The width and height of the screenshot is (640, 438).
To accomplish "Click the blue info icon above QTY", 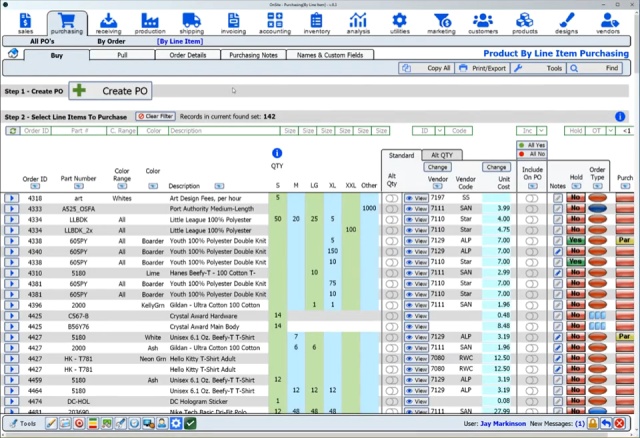I will tap(277, 153).
